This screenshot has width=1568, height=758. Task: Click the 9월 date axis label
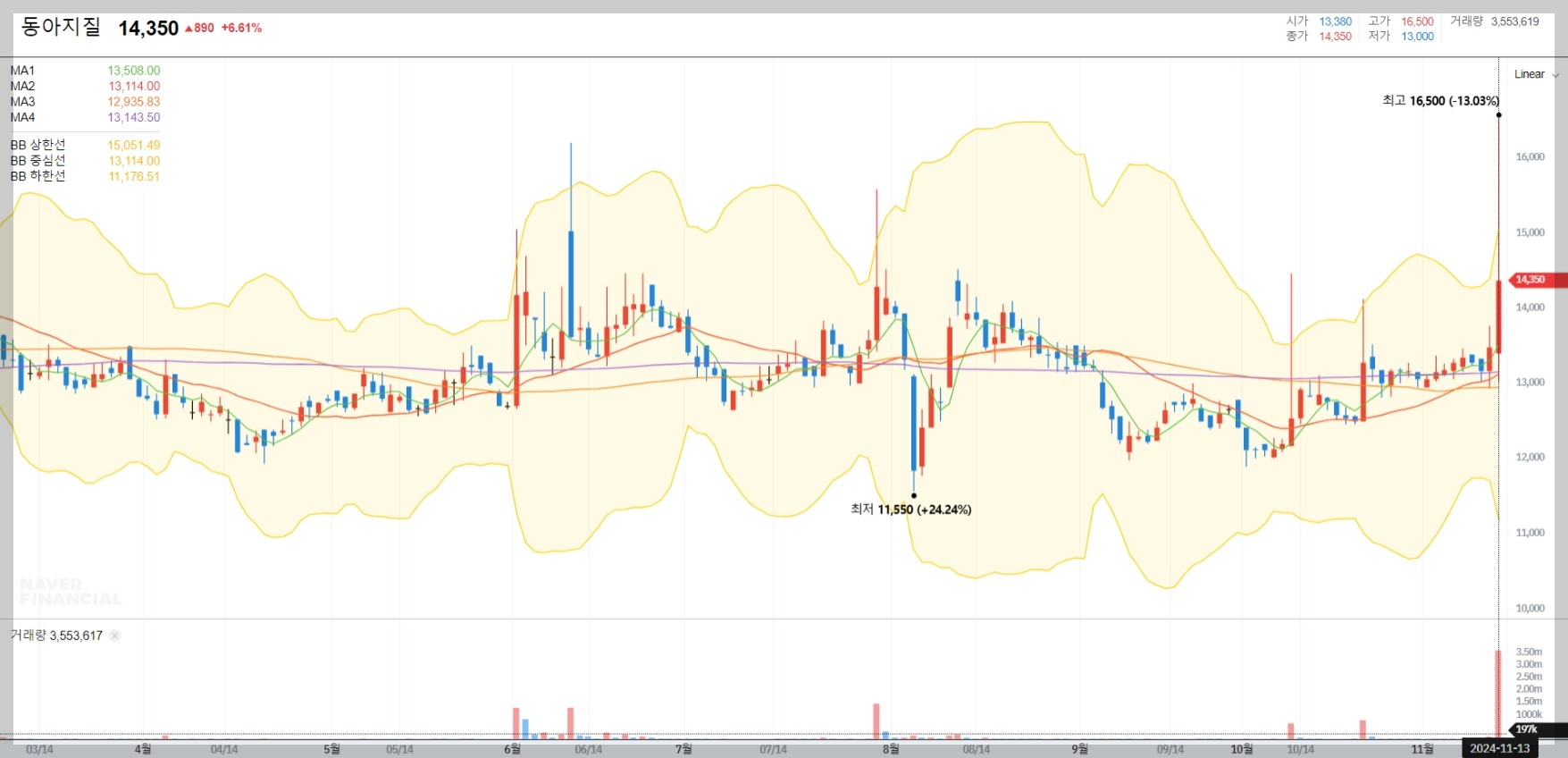[x=1080, y=749]
